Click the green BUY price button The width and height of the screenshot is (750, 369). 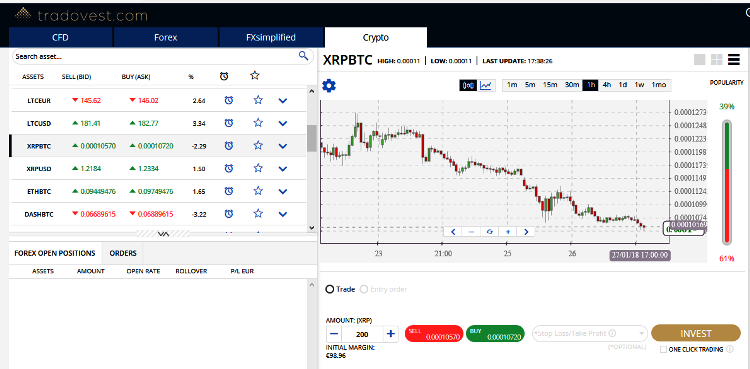(496, 334)
